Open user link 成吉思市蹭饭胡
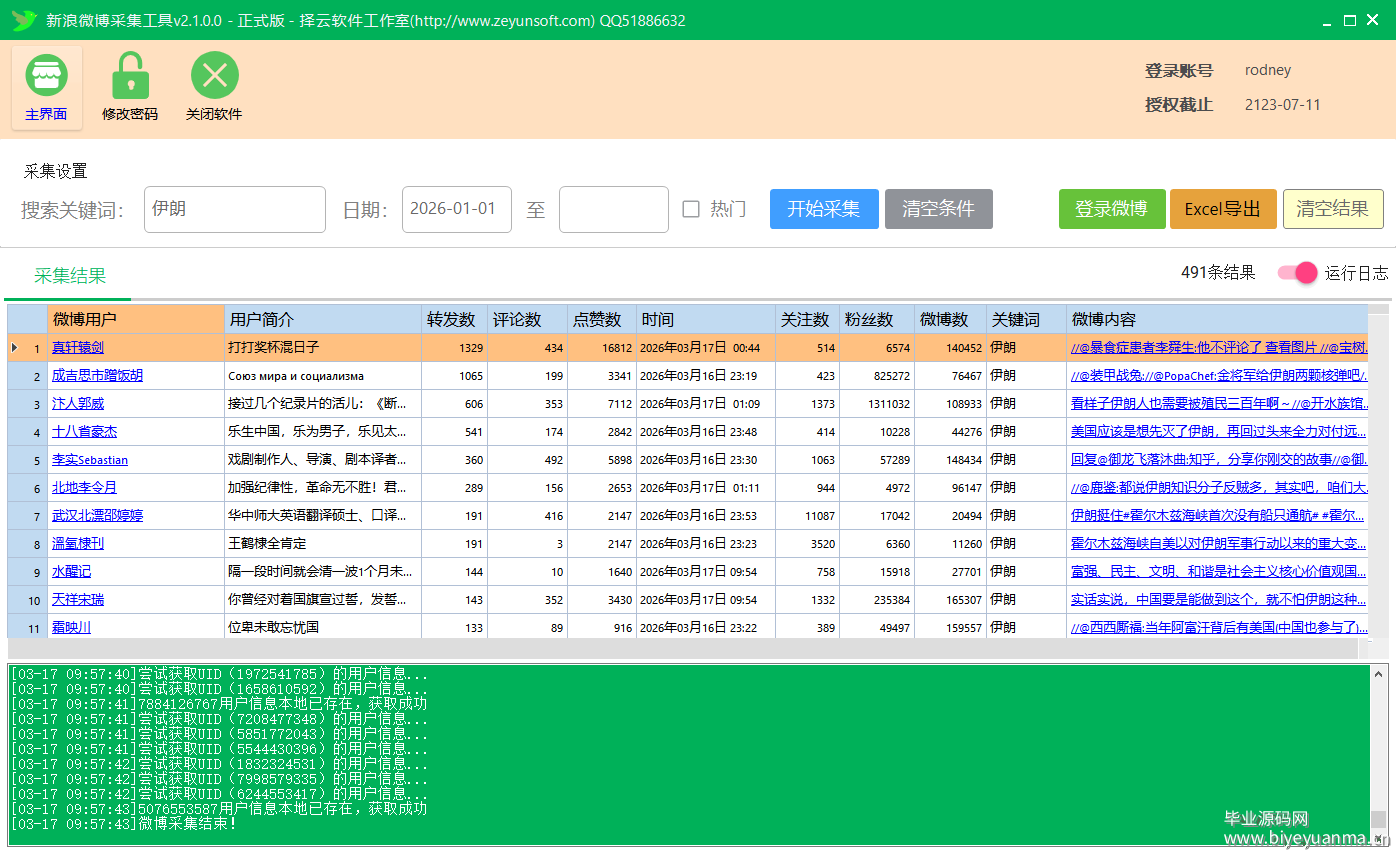The height and width of the screenshot is (854, 1396). point(97,376)
